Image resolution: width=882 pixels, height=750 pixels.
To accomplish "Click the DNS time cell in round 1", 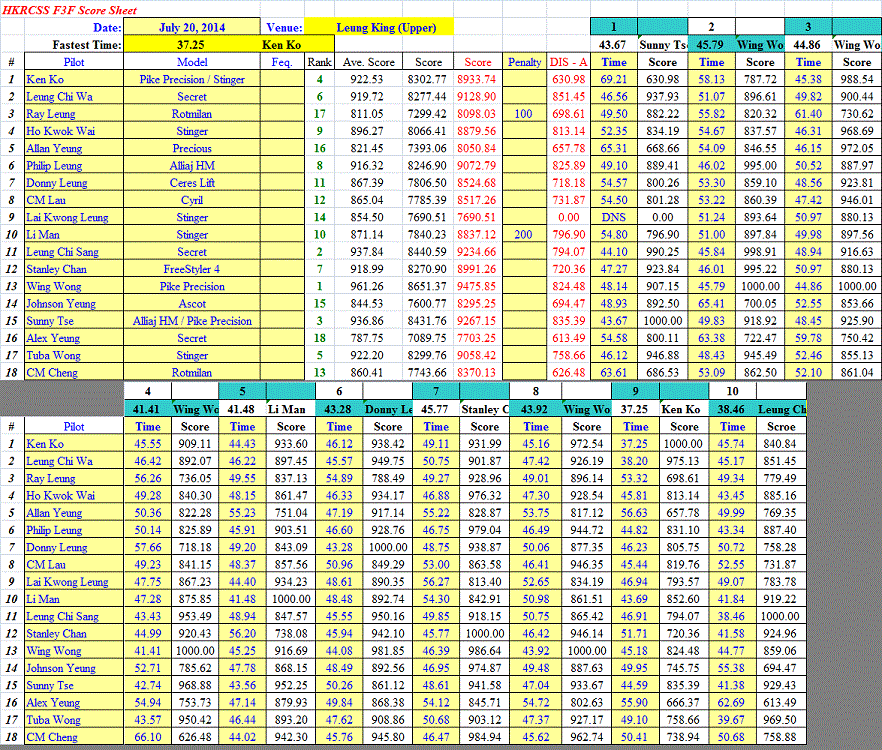I will (614, 217).
